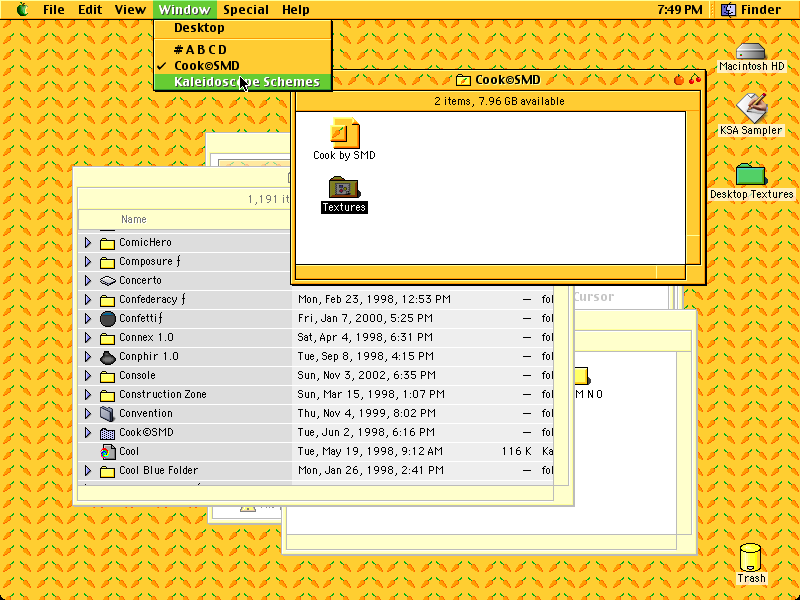Select checked Cook©SMD menu entry

243,66
